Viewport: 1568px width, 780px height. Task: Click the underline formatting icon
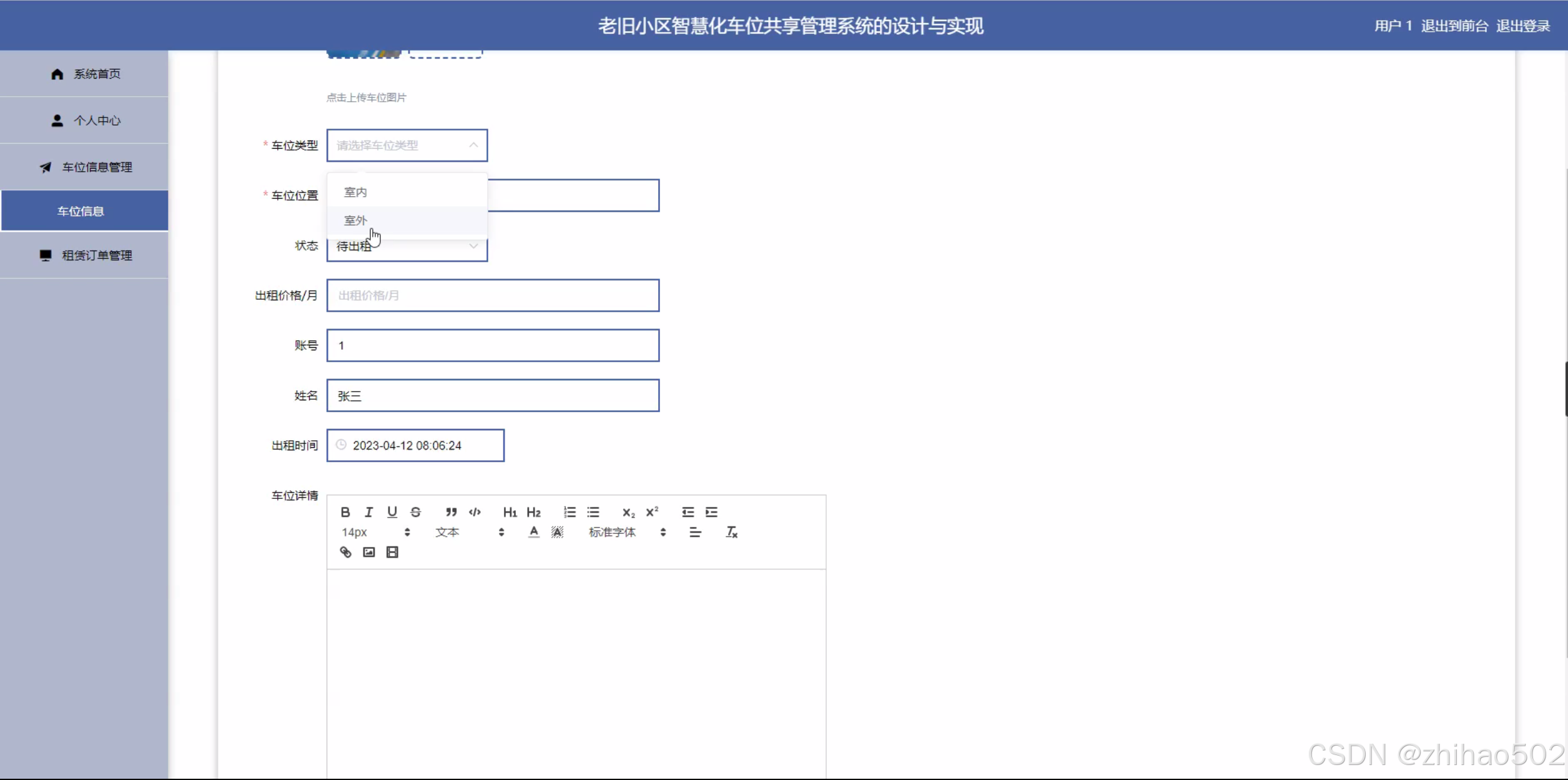pyautogui.click(x=392, y=512)
